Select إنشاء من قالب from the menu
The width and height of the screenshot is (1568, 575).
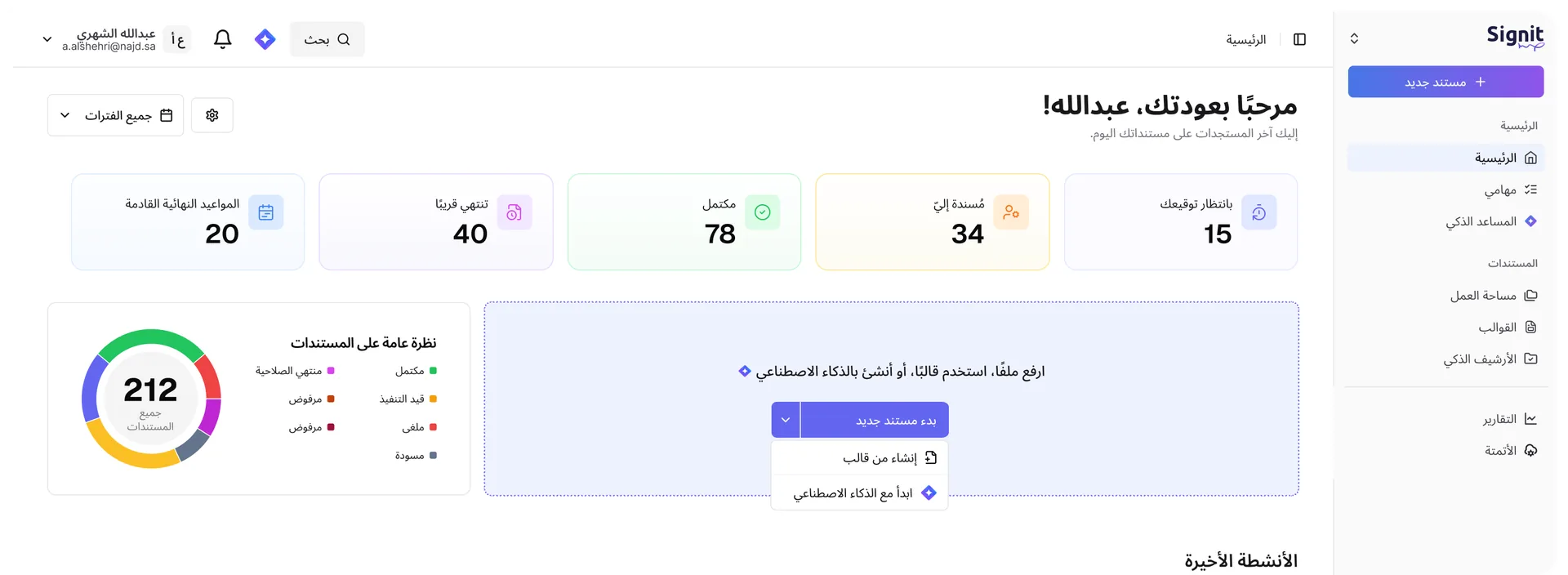coord(882,457)
